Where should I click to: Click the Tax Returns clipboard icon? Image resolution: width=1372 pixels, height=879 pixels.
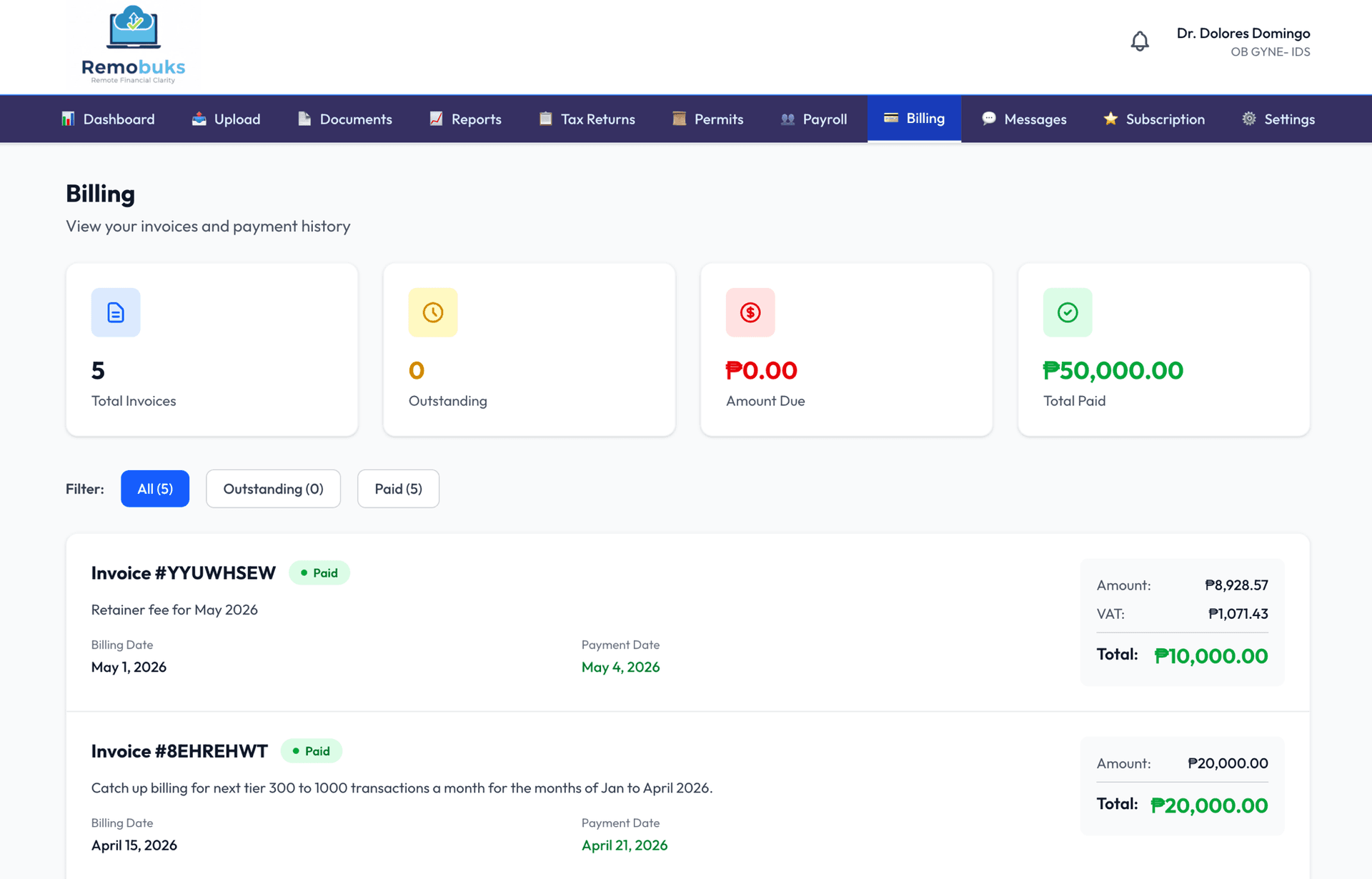(x=545, y=119)
